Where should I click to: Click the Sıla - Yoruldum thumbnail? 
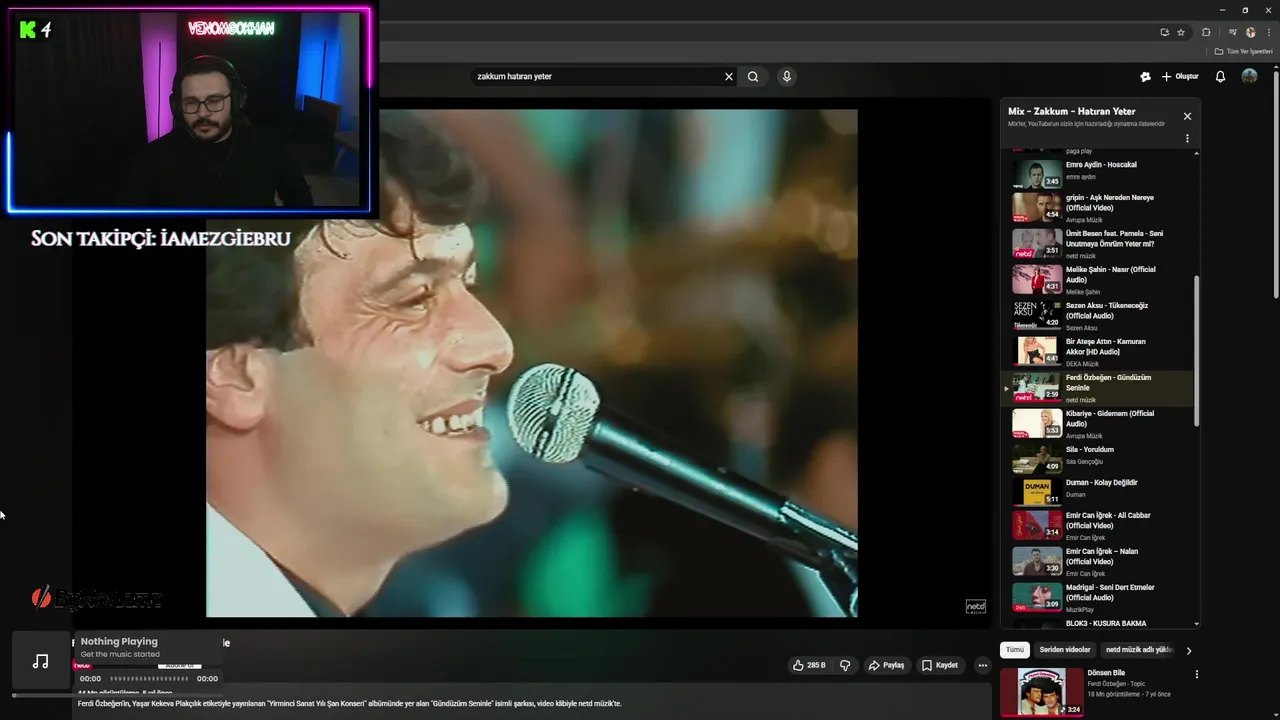[1037, 459]
